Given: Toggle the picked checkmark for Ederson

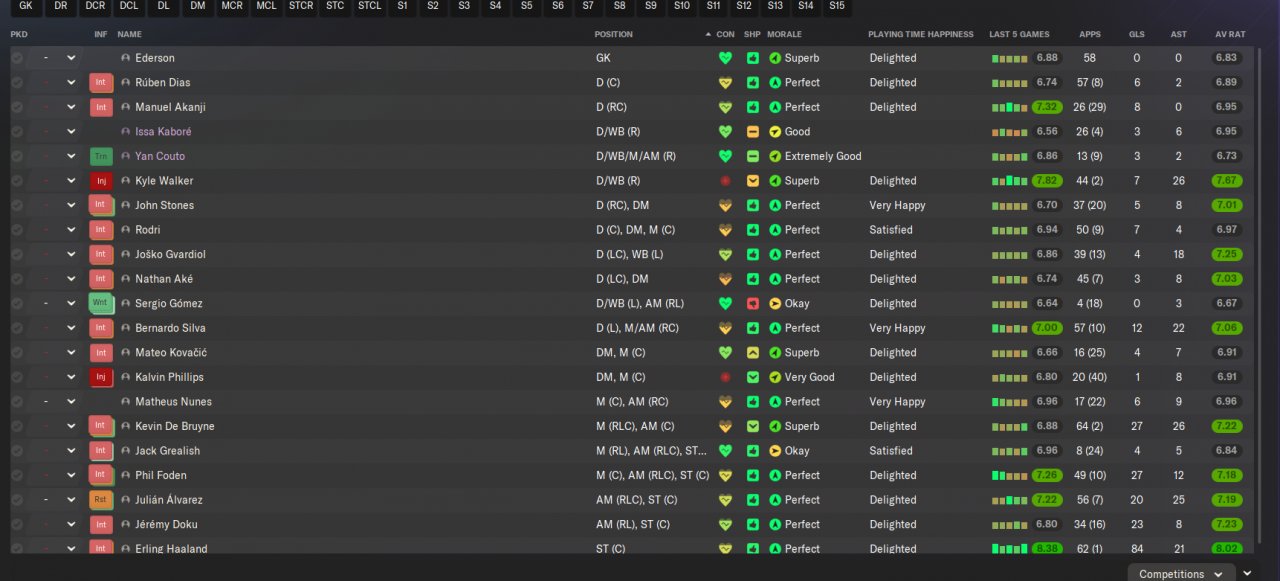Looking at the screenshot, I should [17, 58].
